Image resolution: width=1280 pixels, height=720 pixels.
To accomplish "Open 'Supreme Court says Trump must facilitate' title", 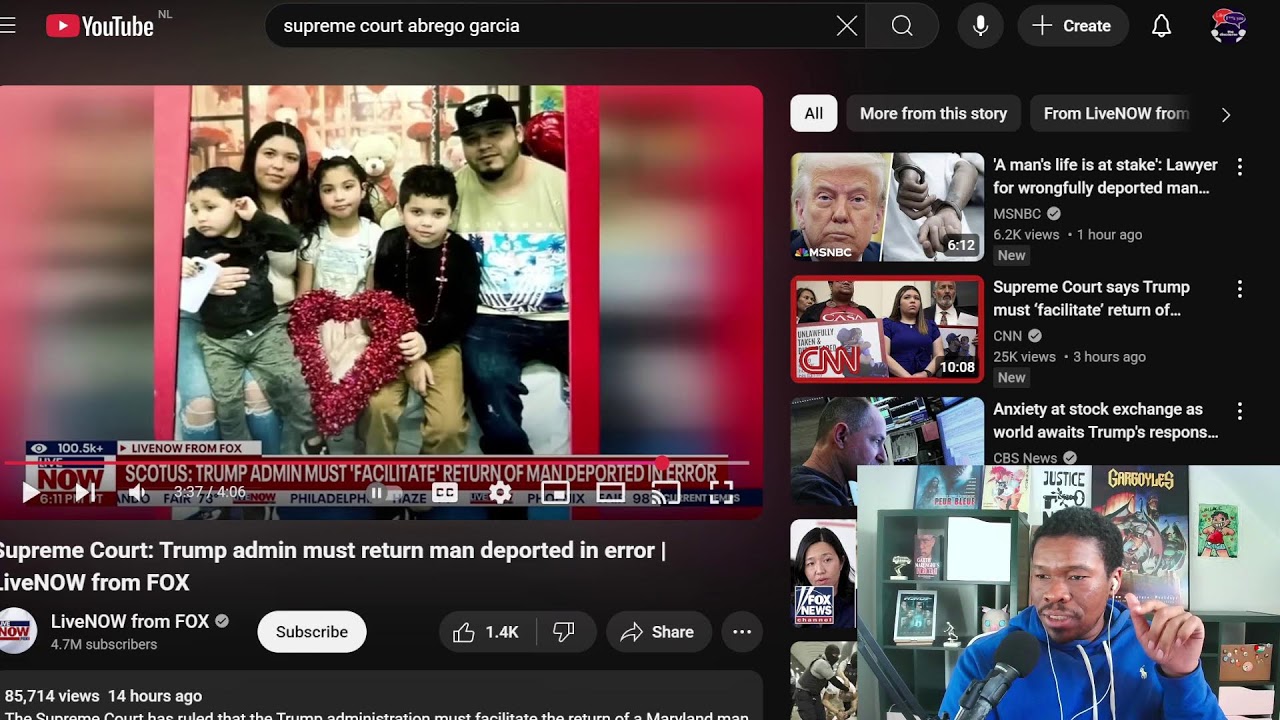I will click(1092, 298).
